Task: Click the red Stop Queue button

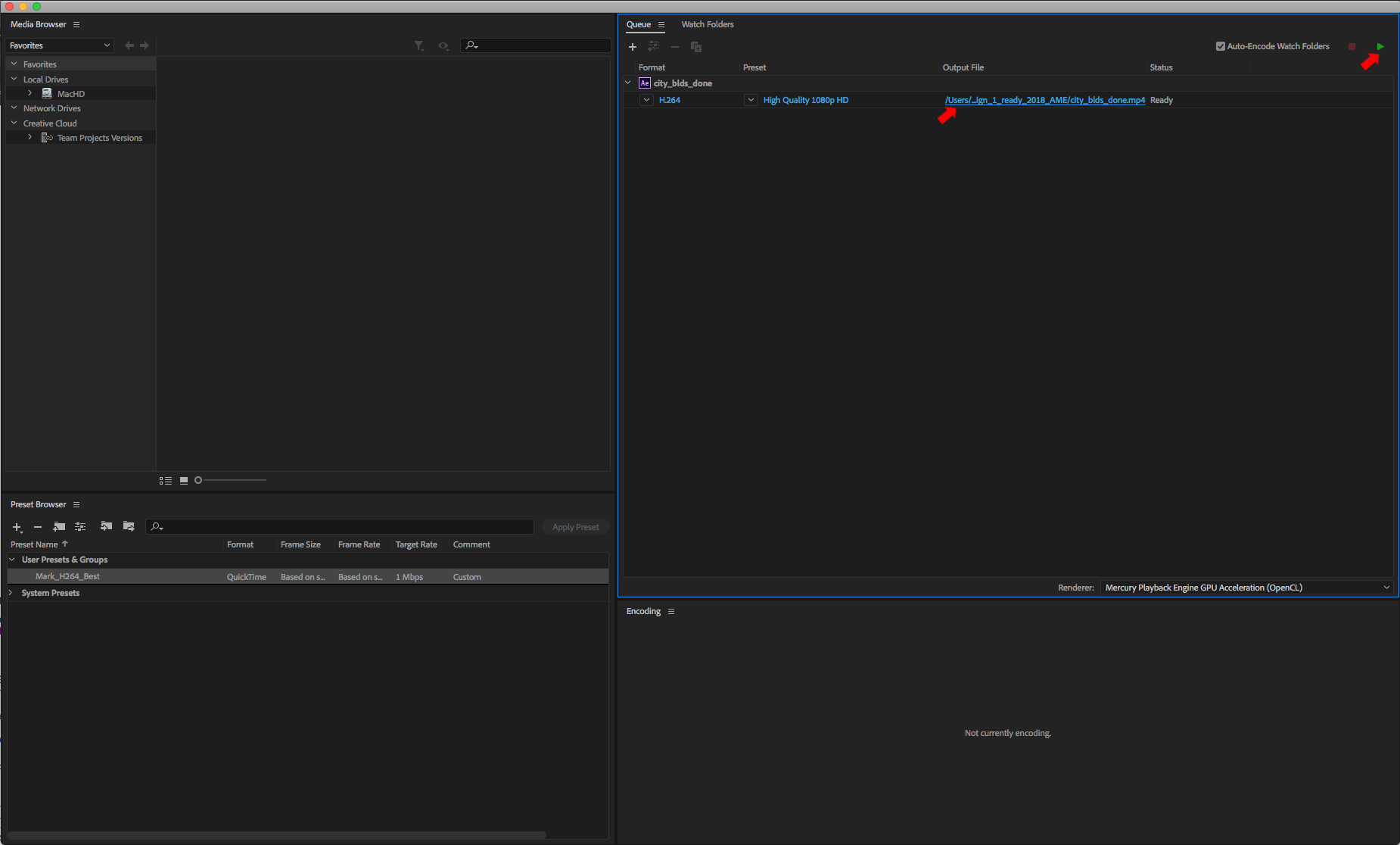Action: (1352, 47)
